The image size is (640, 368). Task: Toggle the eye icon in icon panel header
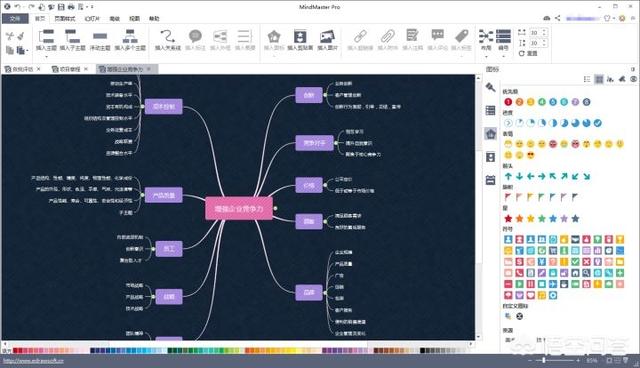[633, 79]
